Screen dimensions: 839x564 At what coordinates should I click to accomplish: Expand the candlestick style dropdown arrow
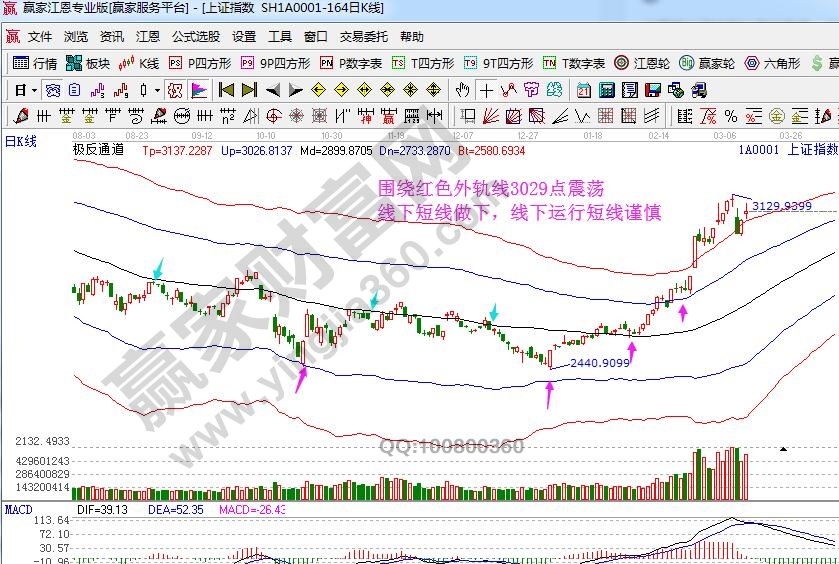point(156,90)
